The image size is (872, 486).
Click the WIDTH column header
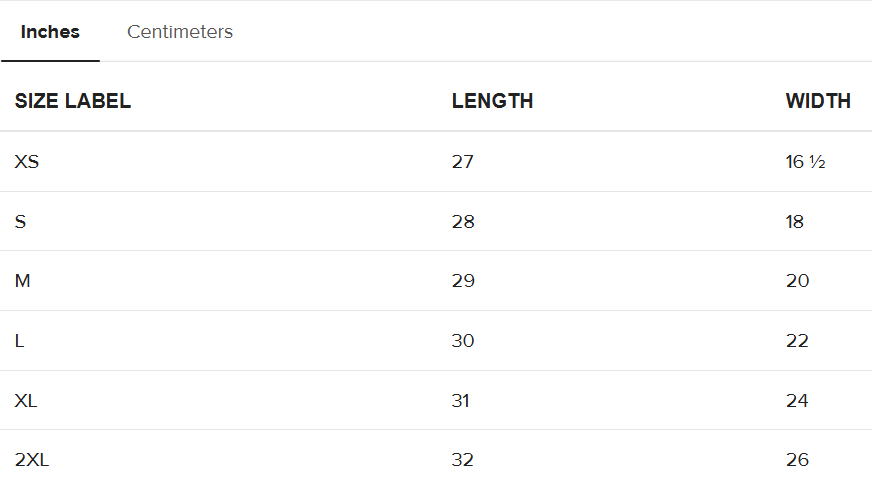pos(818,101)
